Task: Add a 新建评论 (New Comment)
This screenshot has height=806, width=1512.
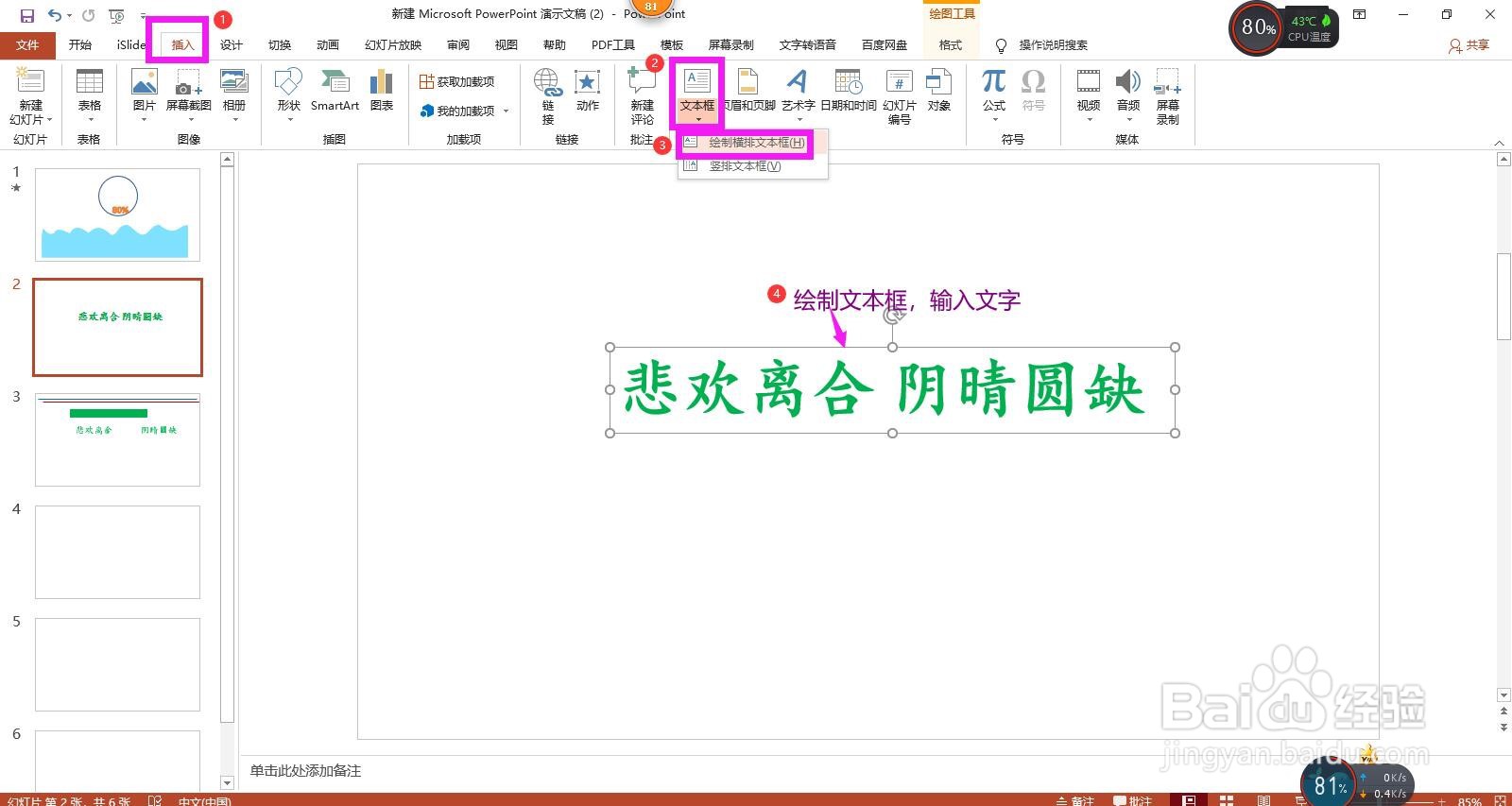Action: click(x=643, y=94)
